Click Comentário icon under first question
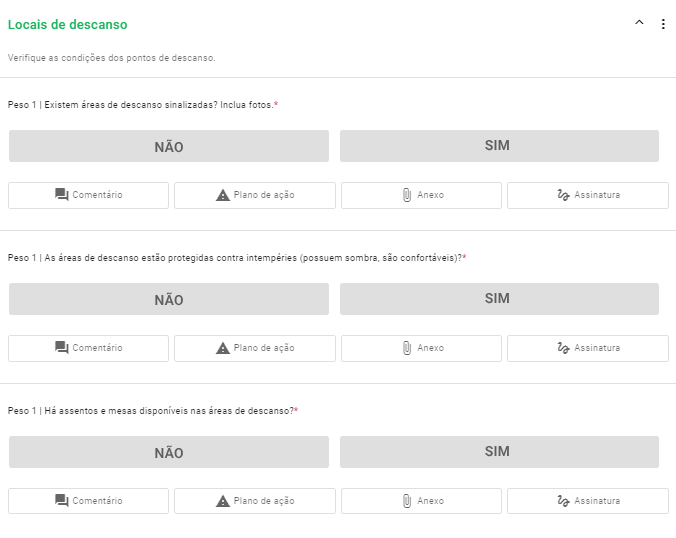Screen dimensions: 676x538 pyautogui.click(x=62, y=195)
